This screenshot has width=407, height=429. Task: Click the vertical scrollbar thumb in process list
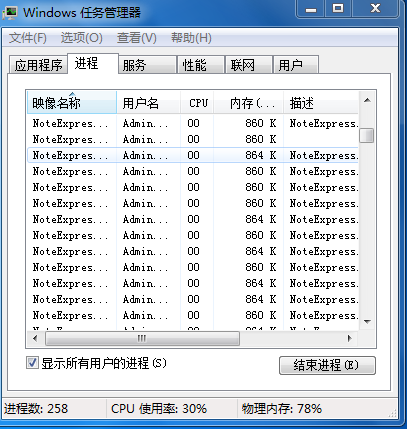(367, 135)
